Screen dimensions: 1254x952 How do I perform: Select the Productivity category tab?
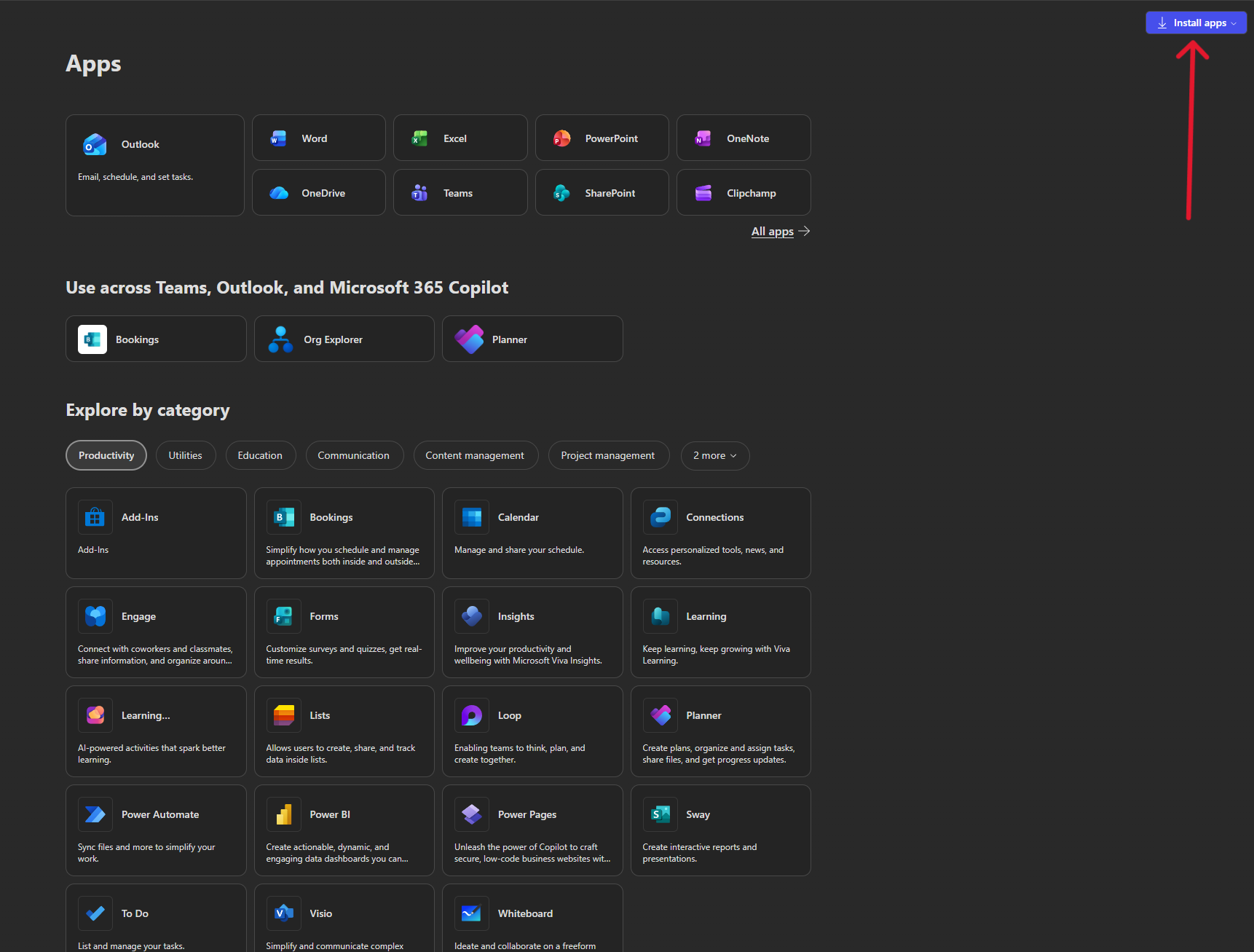[x=106, y=455]
